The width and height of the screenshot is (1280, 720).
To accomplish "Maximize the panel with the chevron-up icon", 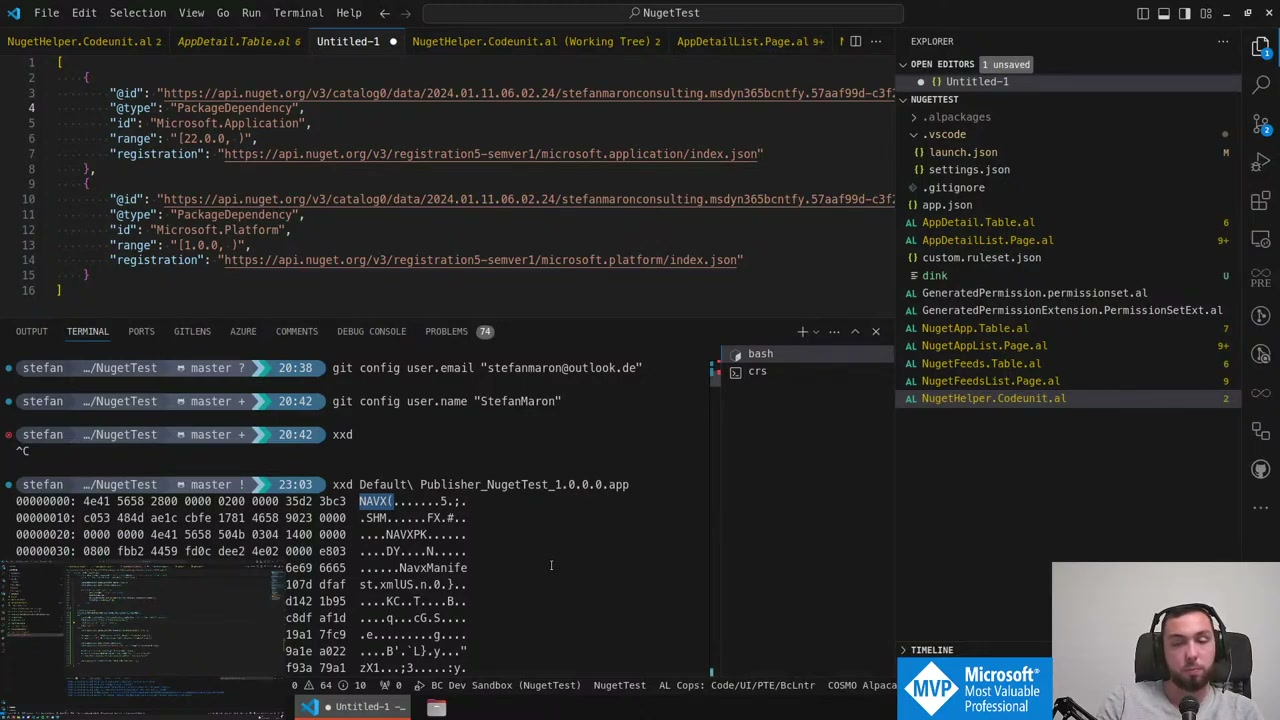I will click(855, 331).
